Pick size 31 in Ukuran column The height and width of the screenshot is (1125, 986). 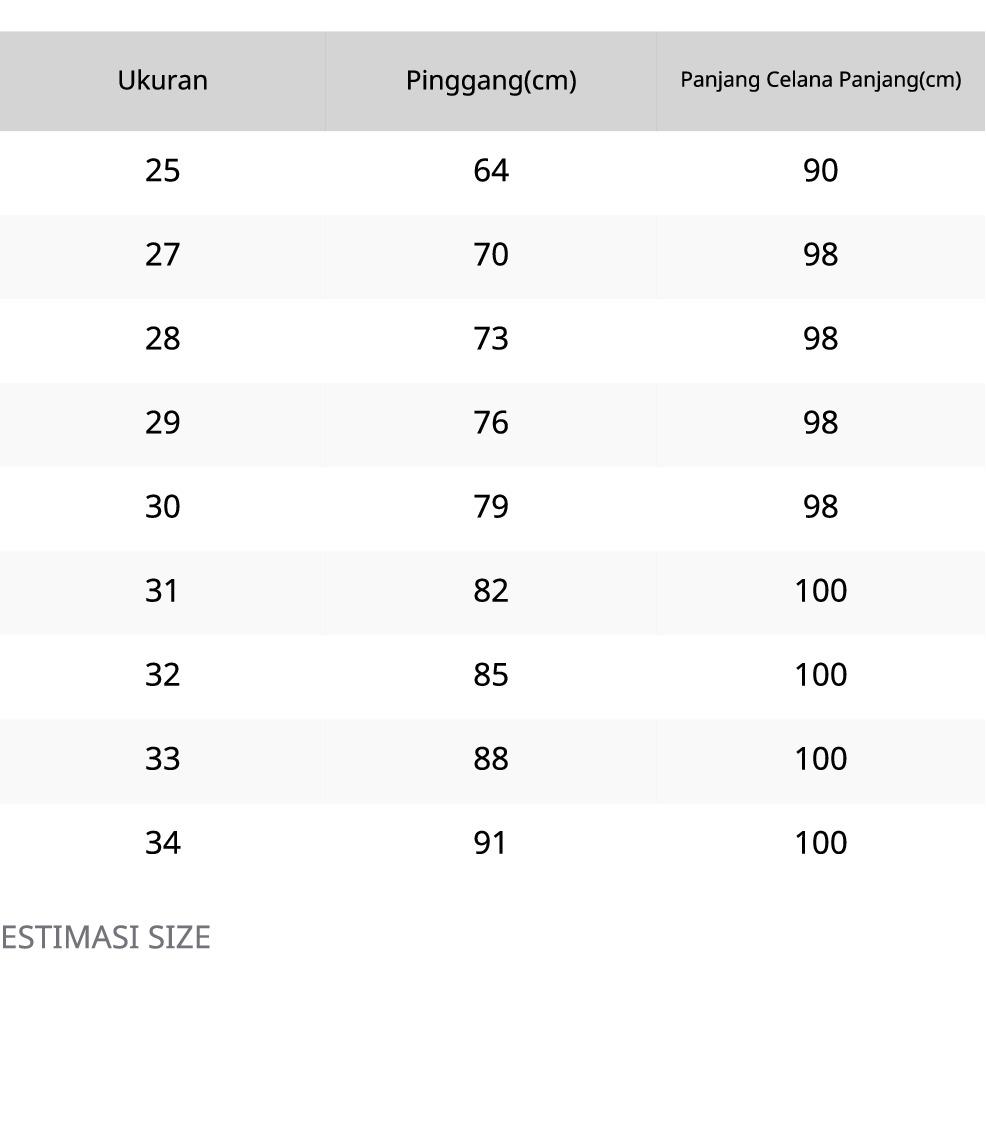pyautogui.click(x=162, y=591)
